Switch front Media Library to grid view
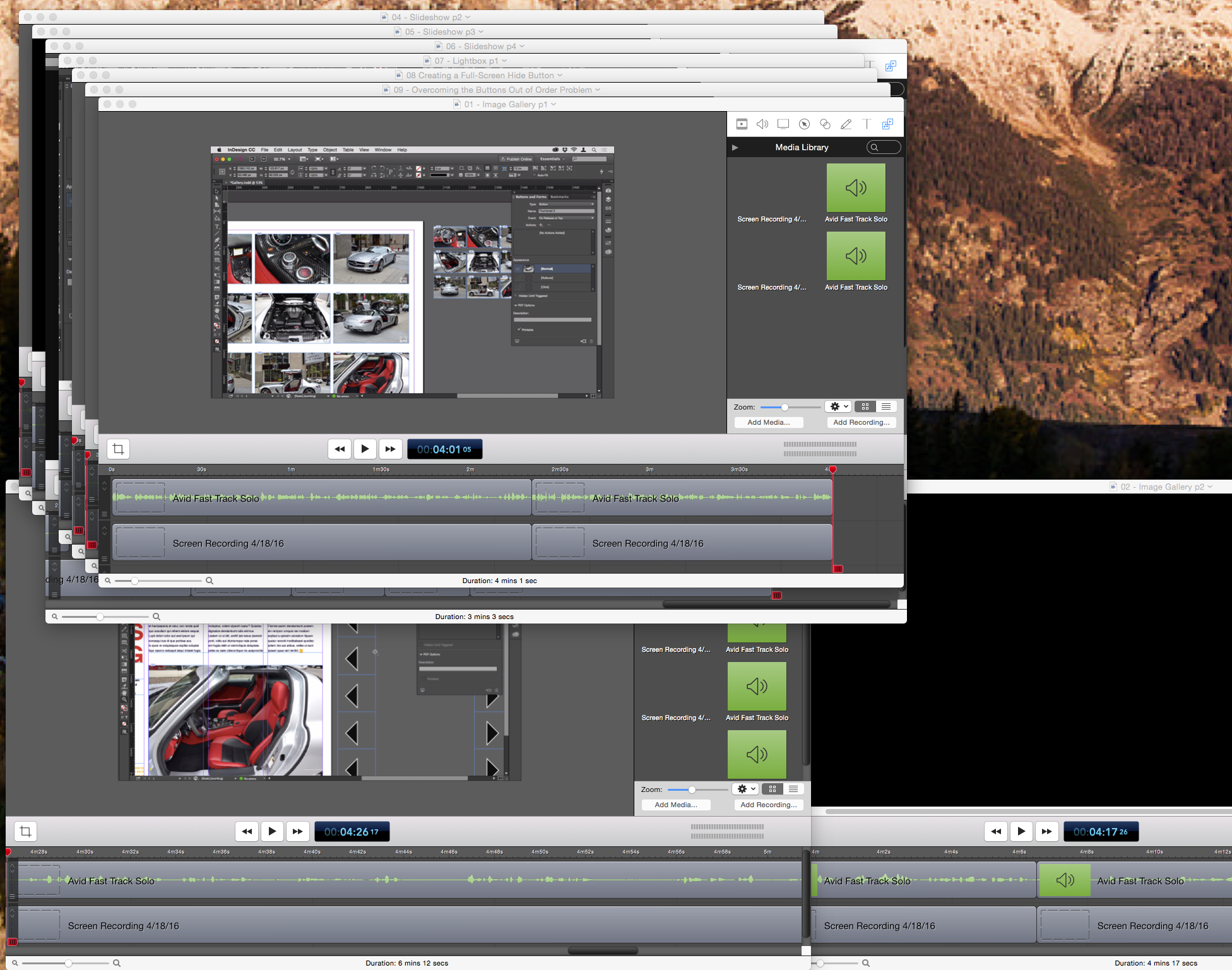This screenshot has height=970, width=1232. pyautogui.click(x=865, y=407)
